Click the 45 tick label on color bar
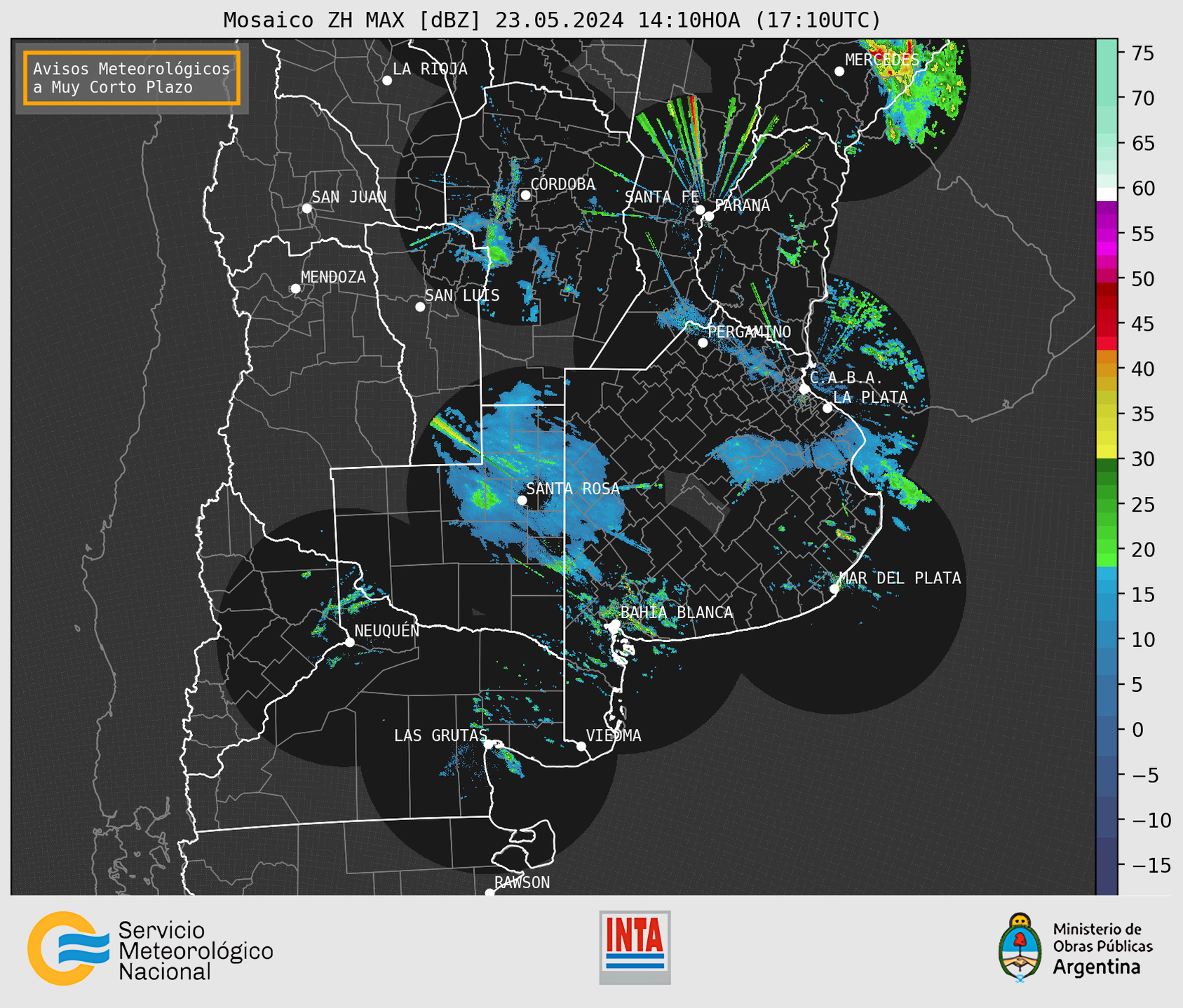Image resolution: width=1183 pixels, height=1008 pixels. (x=1142, y=324)
